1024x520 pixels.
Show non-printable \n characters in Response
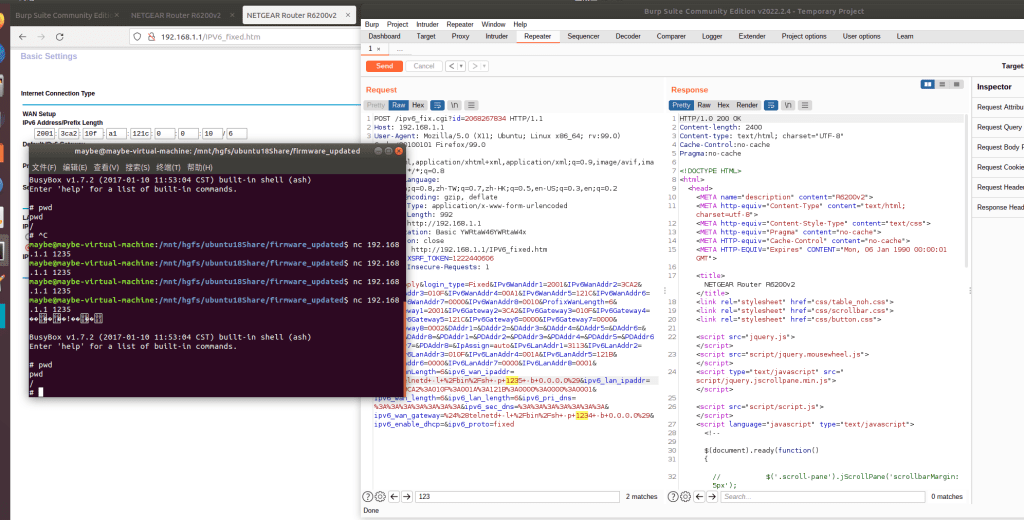tap(788, 105)
